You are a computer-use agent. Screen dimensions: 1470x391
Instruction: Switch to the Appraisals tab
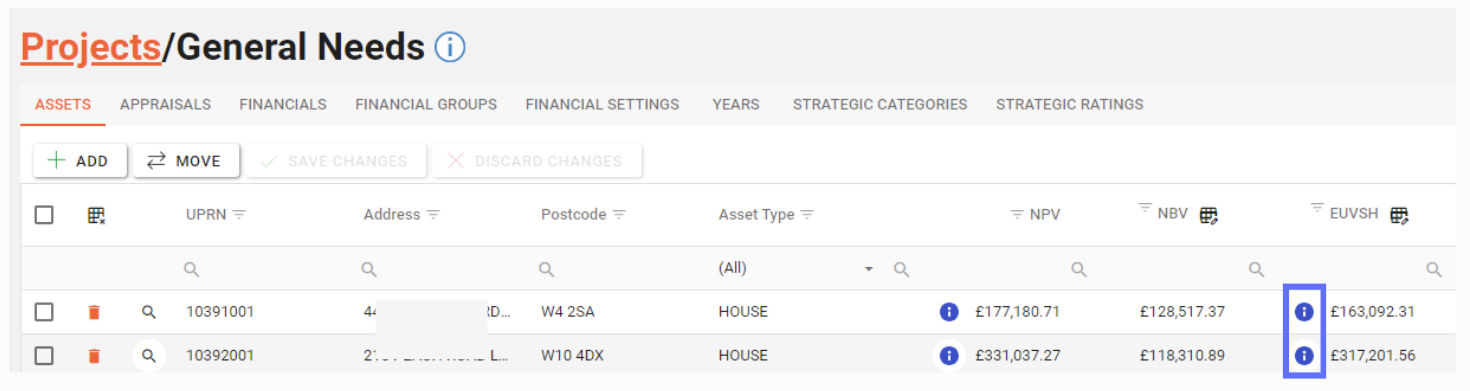point(165,104)
